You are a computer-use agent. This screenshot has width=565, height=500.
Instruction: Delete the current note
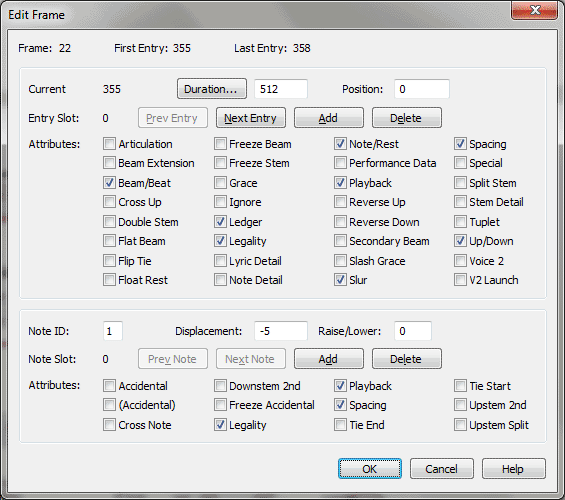click(406, 359)
